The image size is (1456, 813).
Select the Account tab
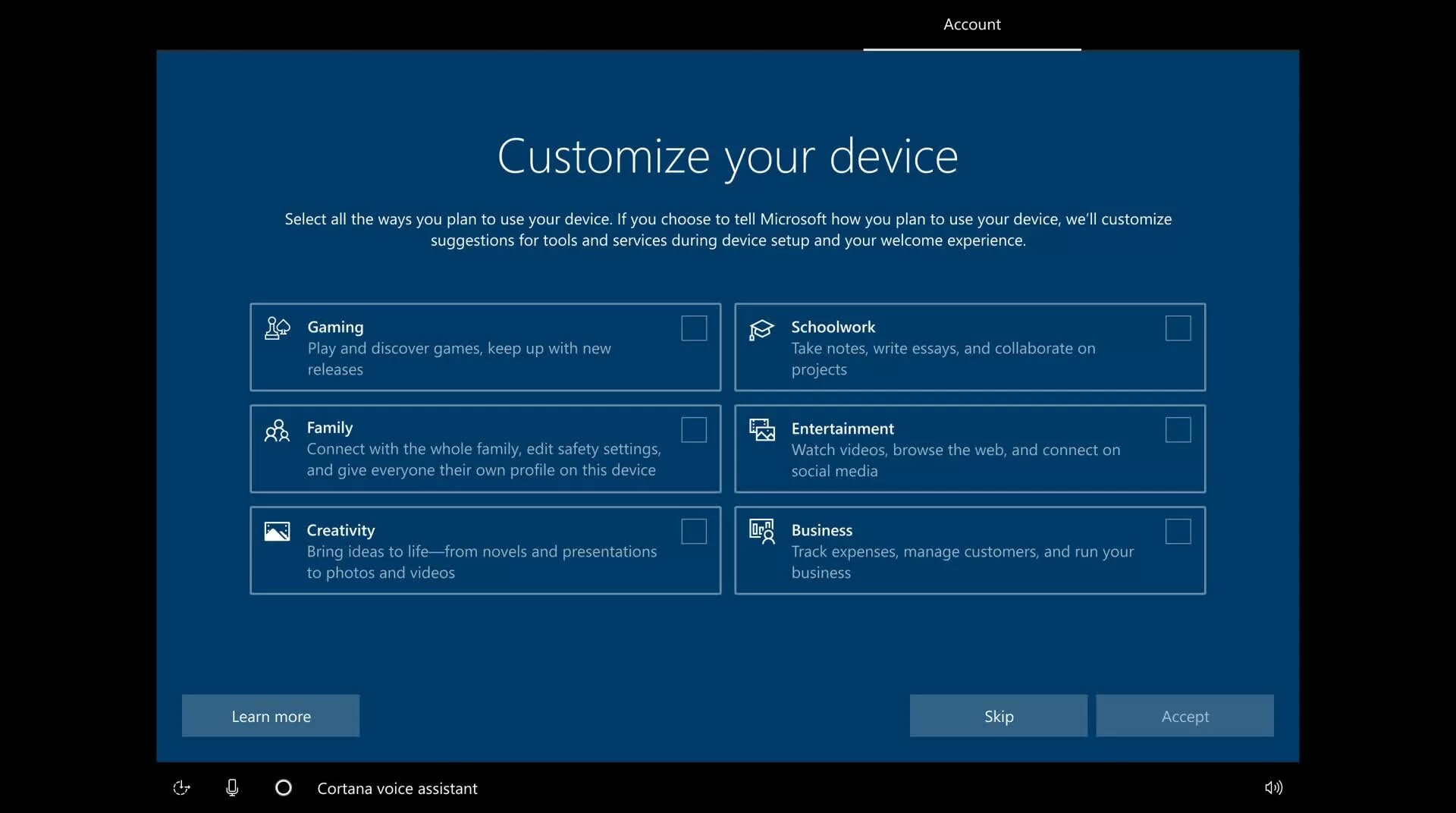(x=971, y=24)
